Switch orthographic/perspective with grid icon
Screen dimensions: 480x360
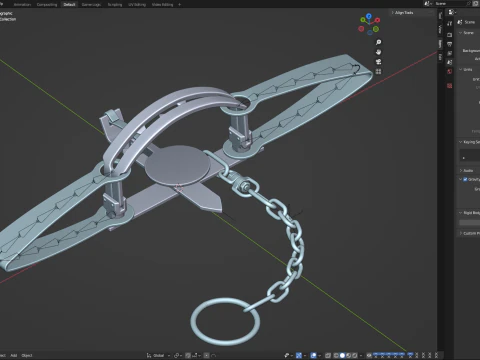378,71
